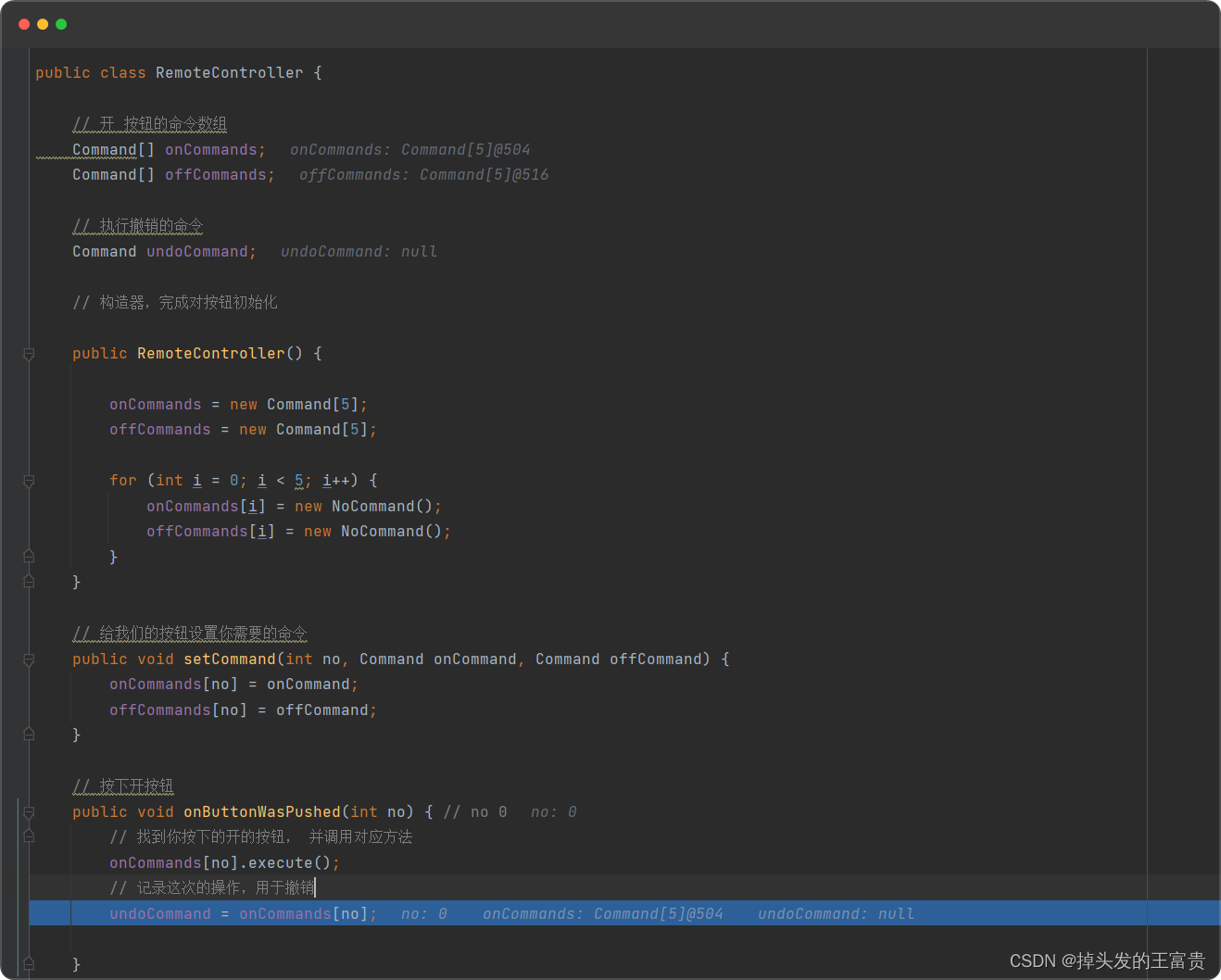Click the debug hint 'onCommands: Command[5]@504' beside the field declaration

(x=410, y=150)
